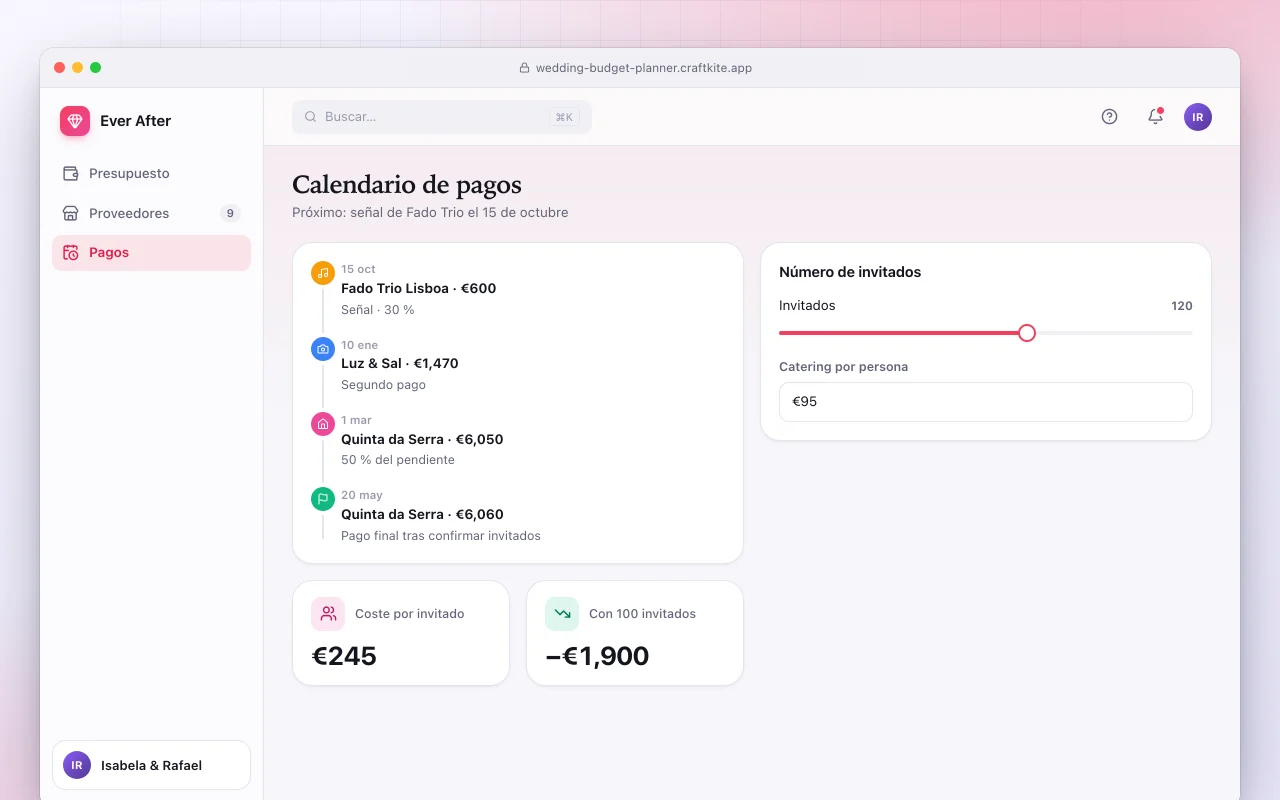Image resolution: width=1280 pixels, height=800 pixels.
Task: Open the help question mark icon
Action: tap(1109, 117)
